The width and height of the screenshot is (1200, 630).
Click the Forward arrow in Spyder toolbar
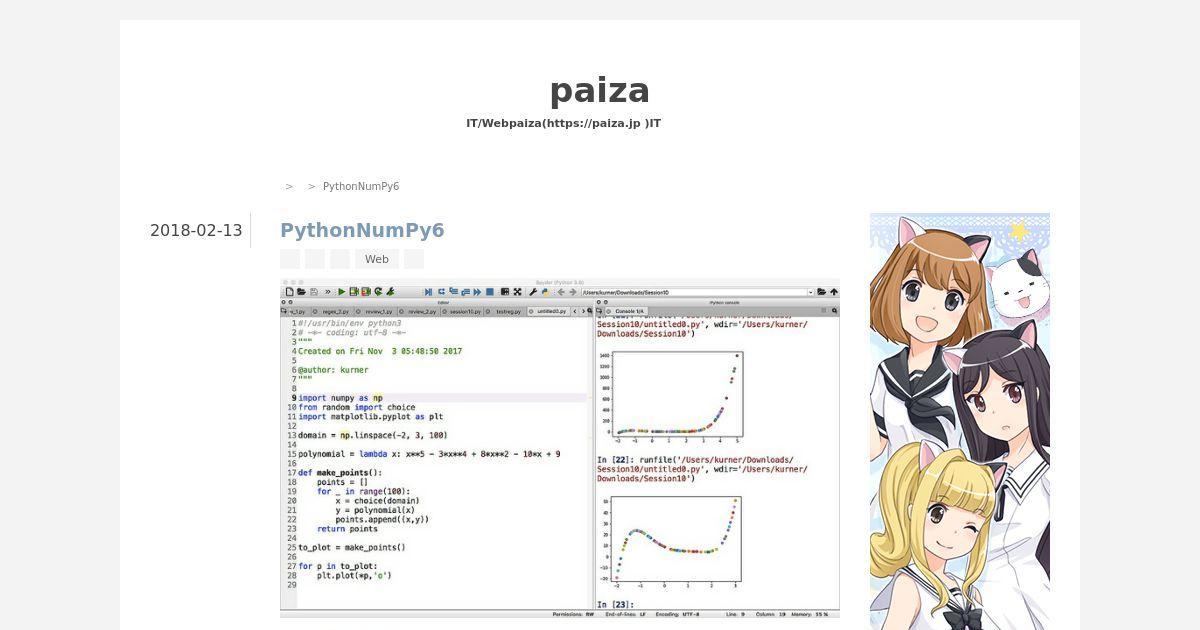pyautogui.click(x=573, y=292)
